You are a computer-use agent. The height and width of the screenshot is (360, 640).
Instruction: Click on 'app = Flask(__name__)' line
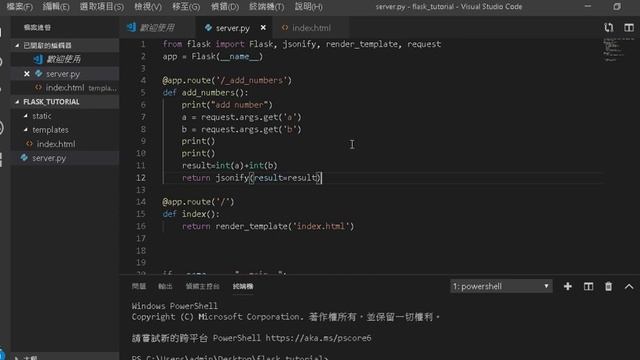pyautogui.click(x=213, y=56)
